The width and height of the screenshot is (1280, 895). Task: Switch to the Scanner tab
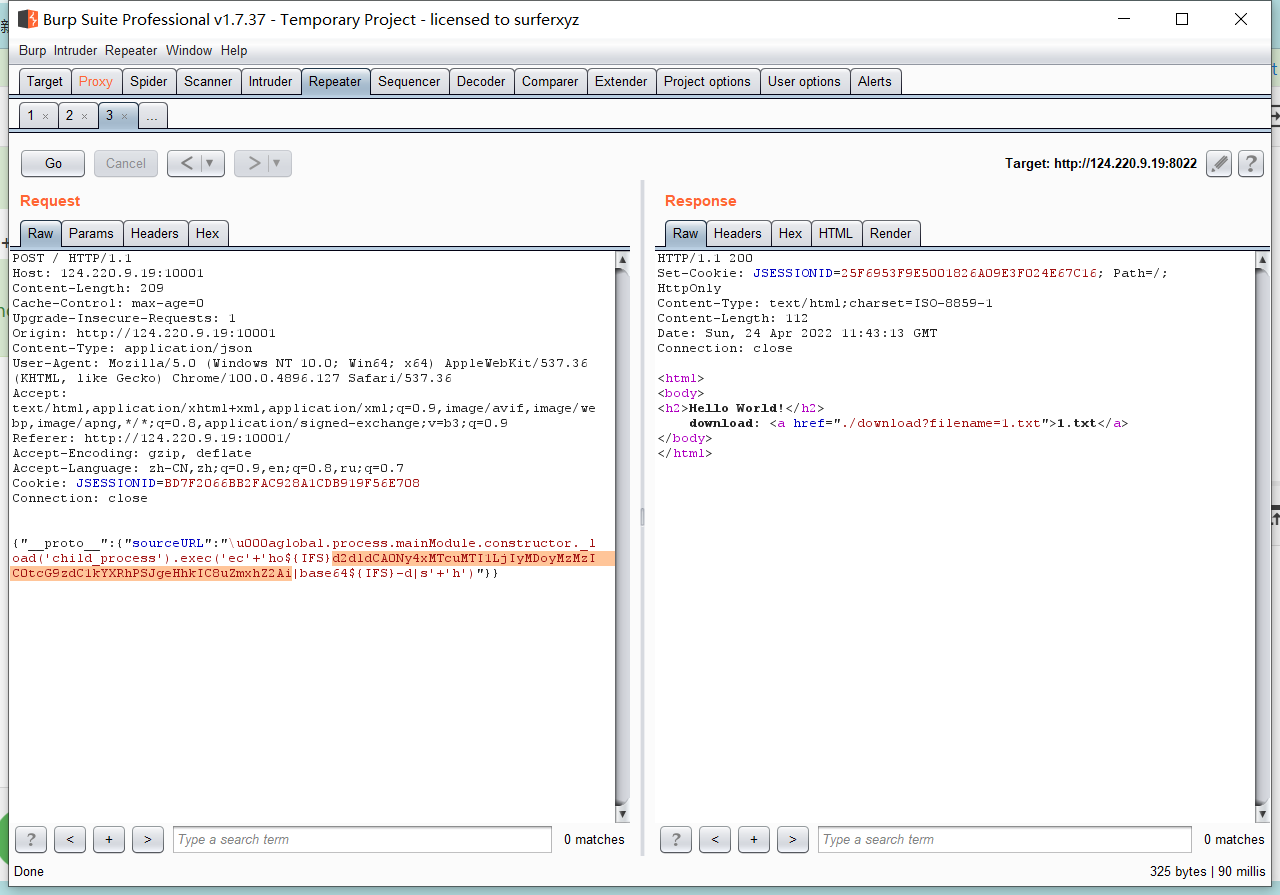pyautogui.click(x=208, y=81)
